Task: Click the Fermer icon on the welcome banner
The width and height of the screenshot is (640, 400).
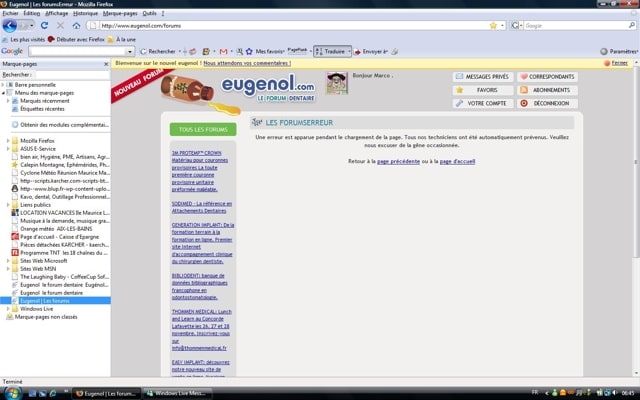Action: click(607, 63)
